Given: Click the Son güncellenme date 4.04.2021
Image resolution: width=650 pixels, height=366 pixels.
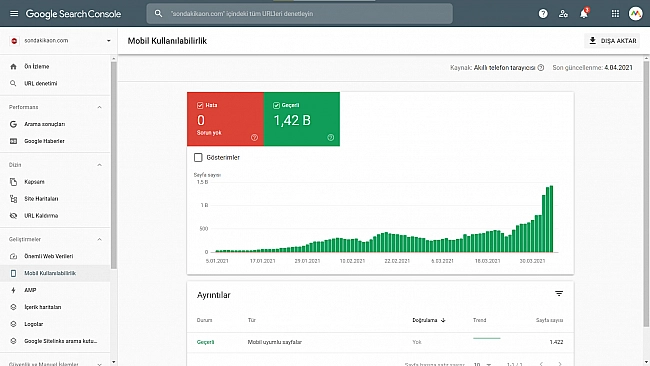Looking at the screenshot, I should 618,68.
